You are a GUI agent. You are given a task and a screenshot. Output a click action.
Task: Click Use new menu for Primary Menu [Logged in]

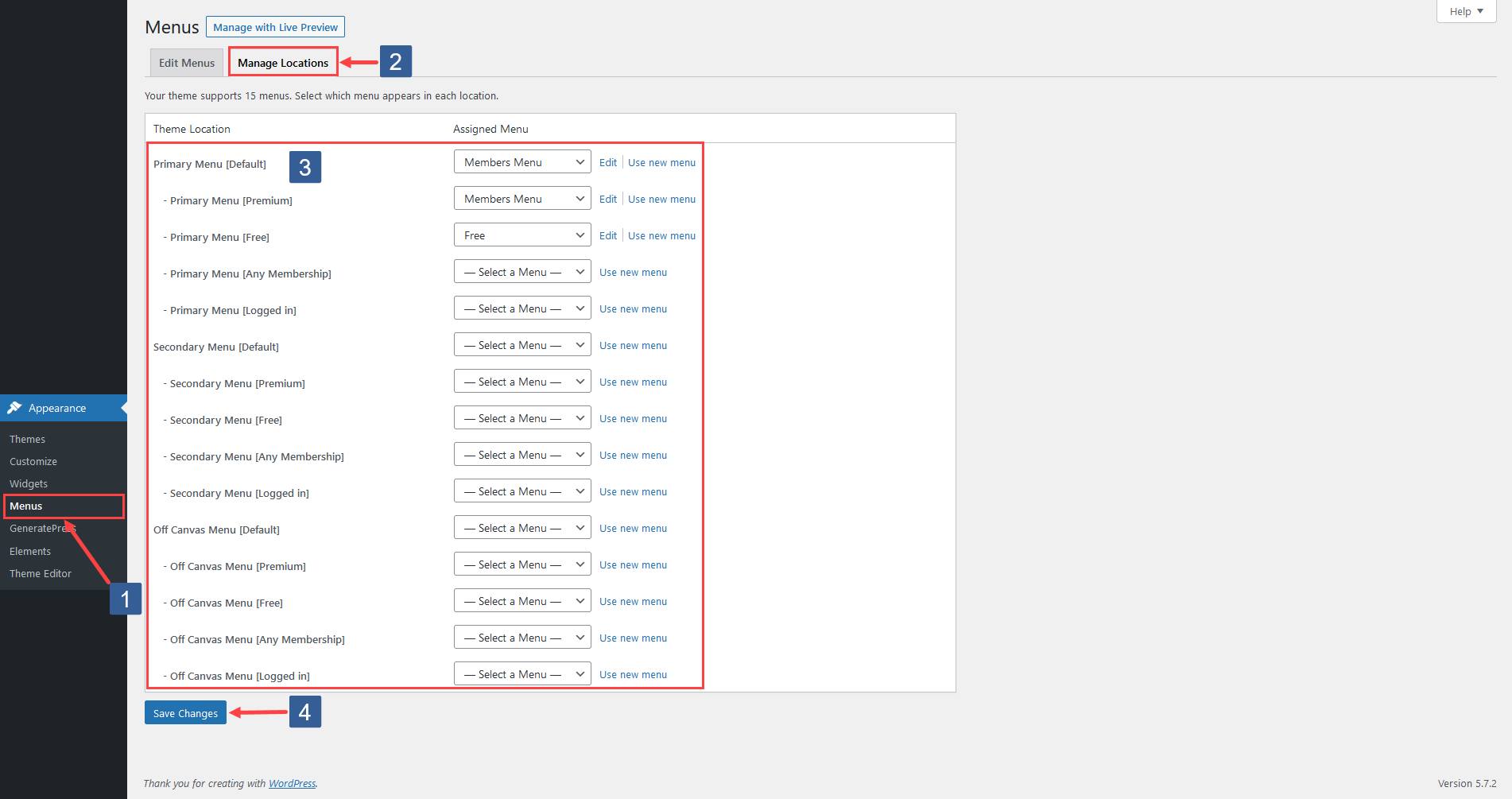(x=633, y=308)
